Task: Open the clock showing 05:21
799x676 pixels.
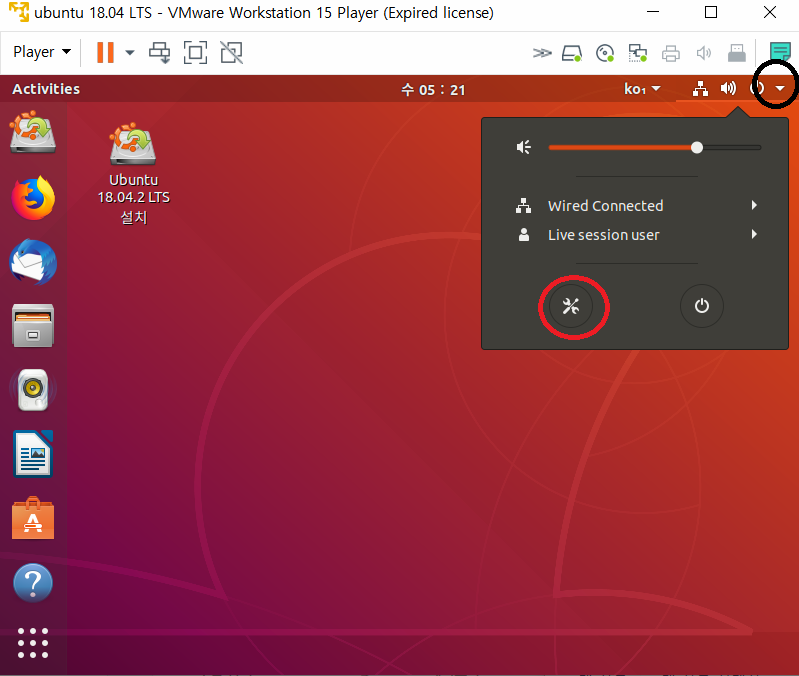Action: (433, 90)
